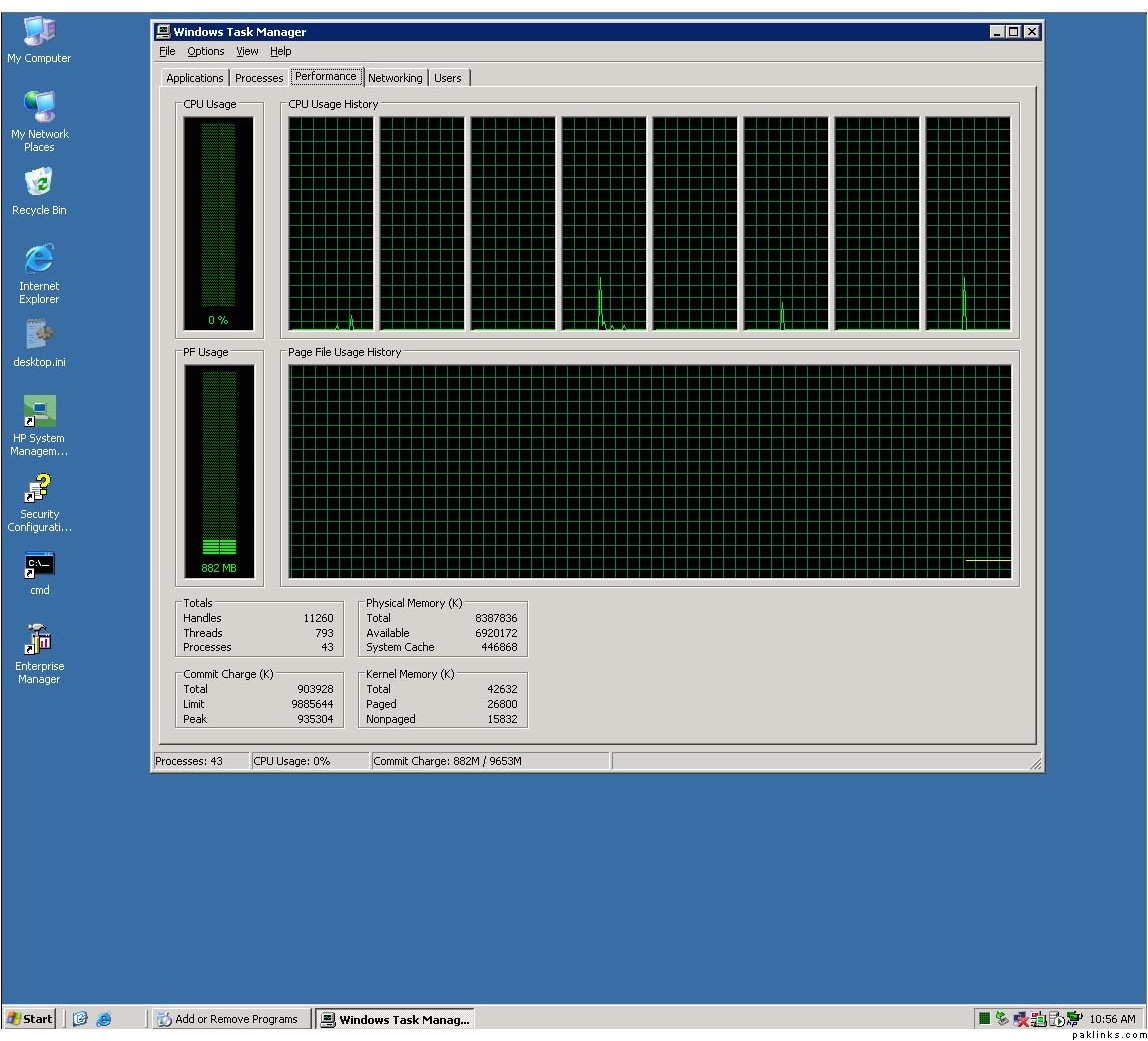Open the File menu
Viewport: 1148px width, 1041px height.
(167, 51)
